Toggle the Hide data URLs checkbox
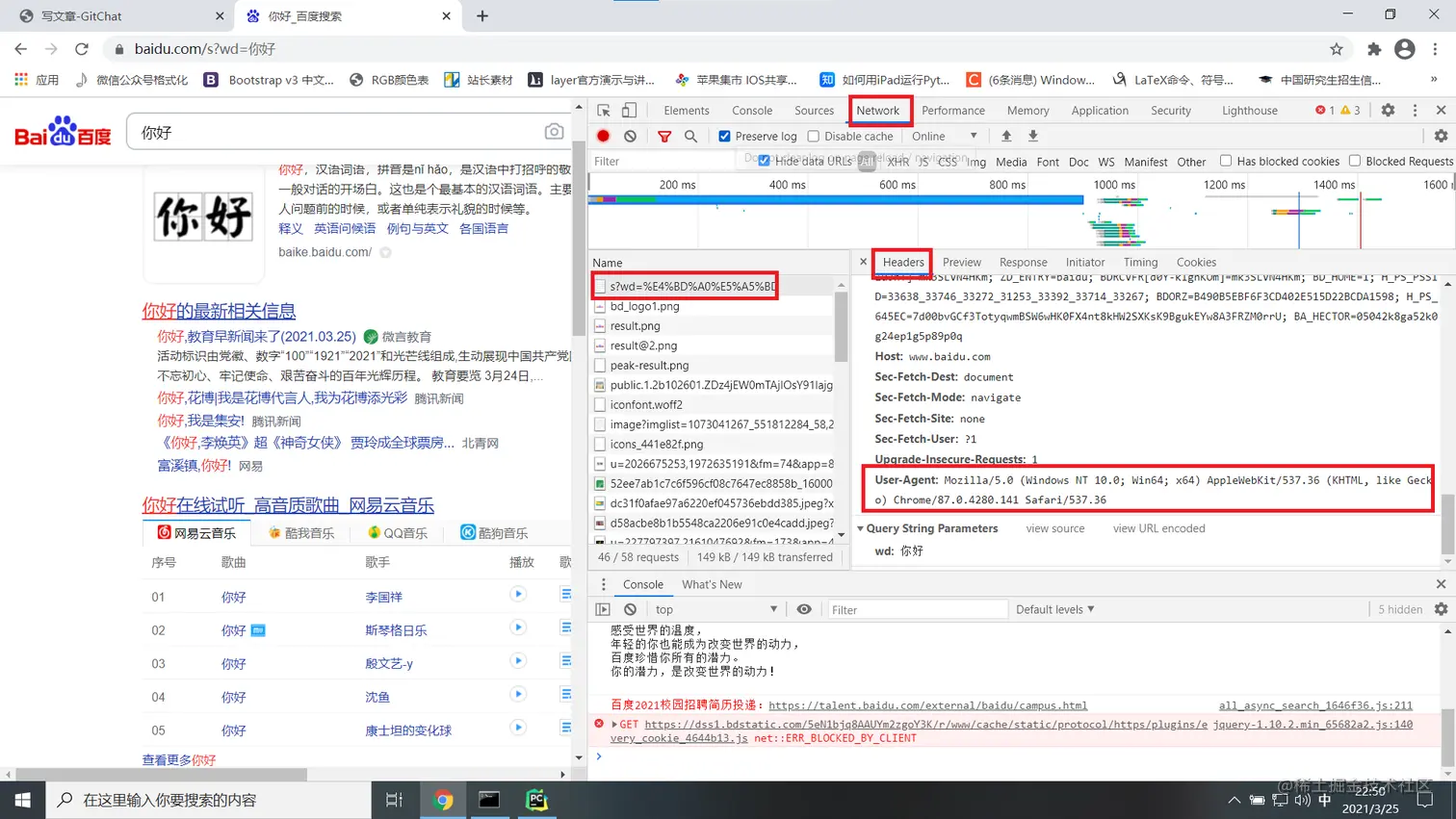This screenshot has height=819, width=1456. [765, 161]
